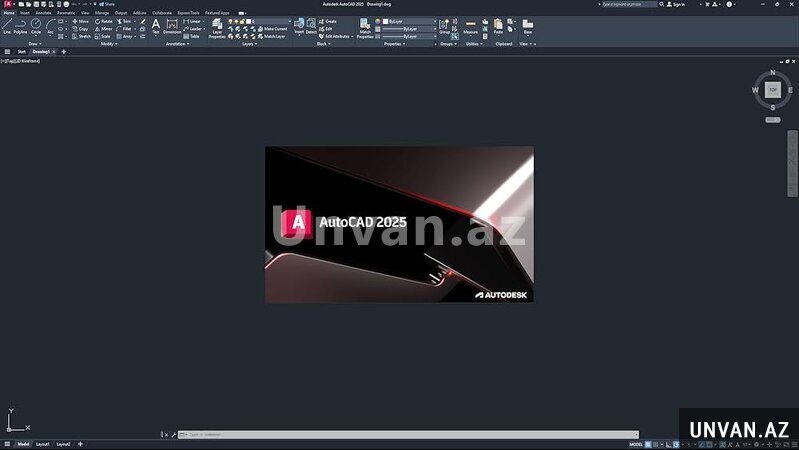Click the command line input field
Image resolution: width=799 pixels, height=450 pixels.
(x=409, y=435)
